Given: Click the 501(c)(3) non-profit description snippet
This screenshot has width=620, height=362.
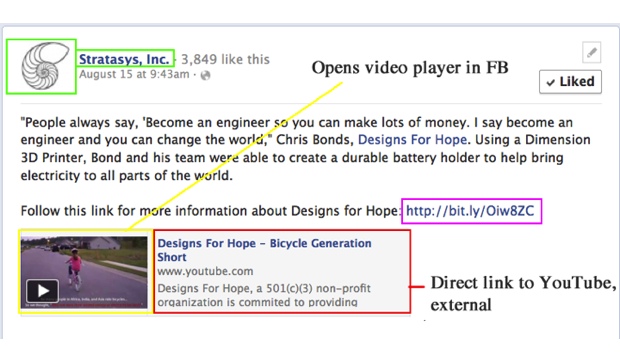Looking at the screenshot, I should pos(264,295).
